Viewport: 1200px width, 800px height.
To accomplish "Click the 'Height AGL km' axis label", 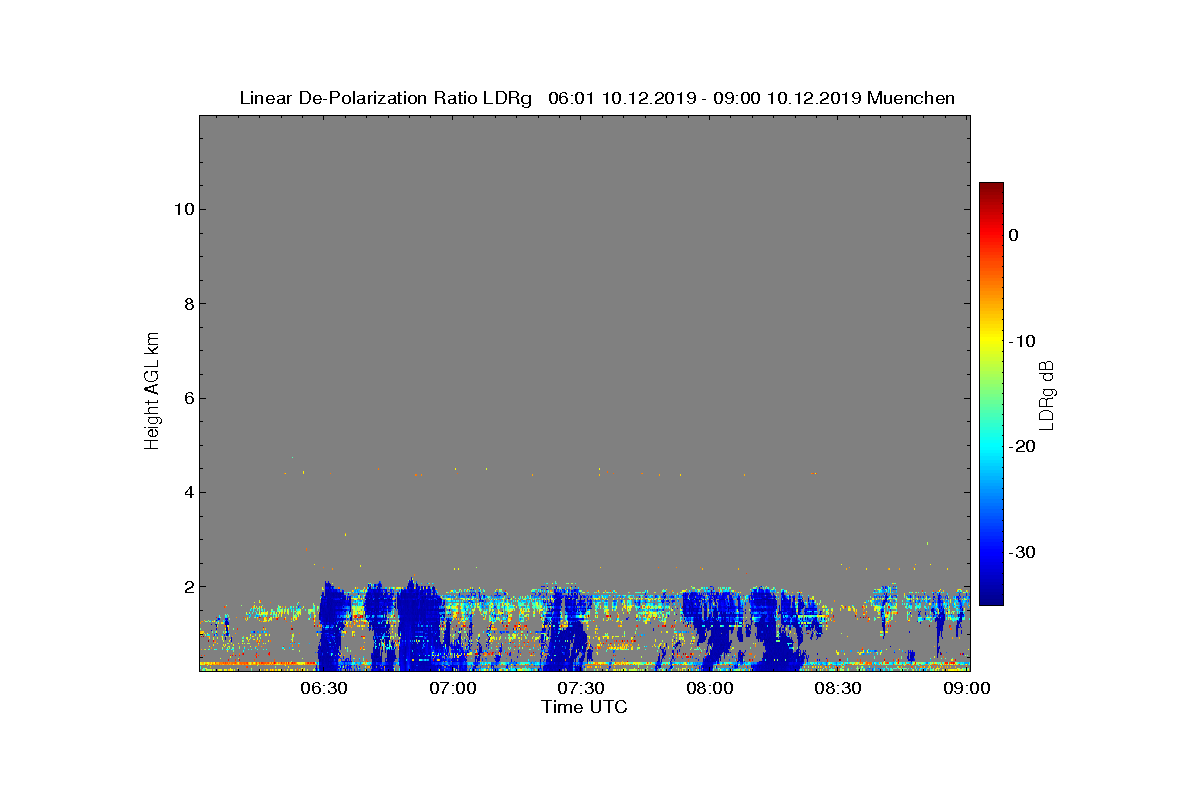I will click(152, 393).
